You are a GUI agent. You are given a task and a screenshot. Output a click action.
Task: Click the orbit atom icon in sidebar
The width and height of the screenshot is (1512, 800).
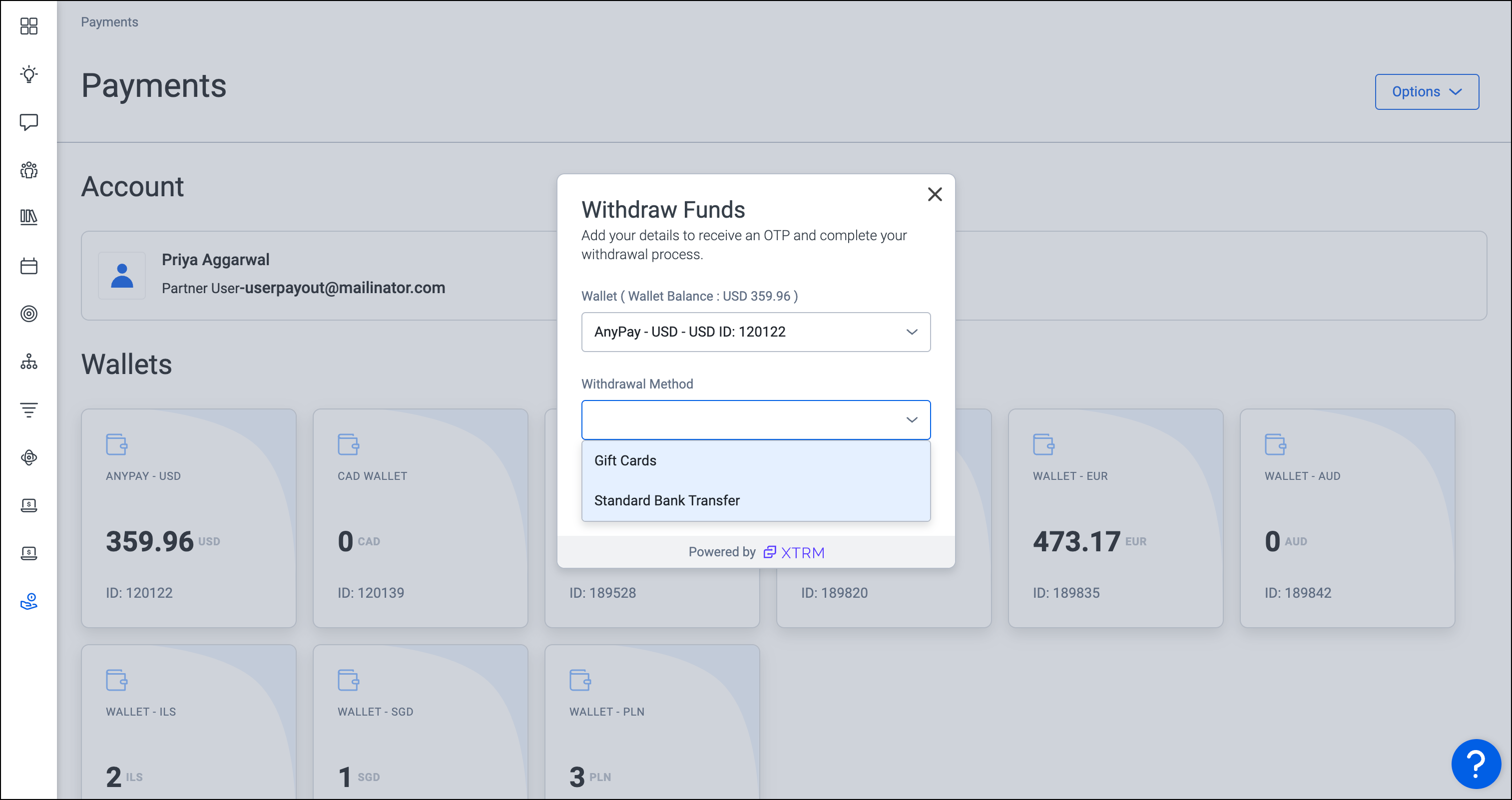point(29,457)
